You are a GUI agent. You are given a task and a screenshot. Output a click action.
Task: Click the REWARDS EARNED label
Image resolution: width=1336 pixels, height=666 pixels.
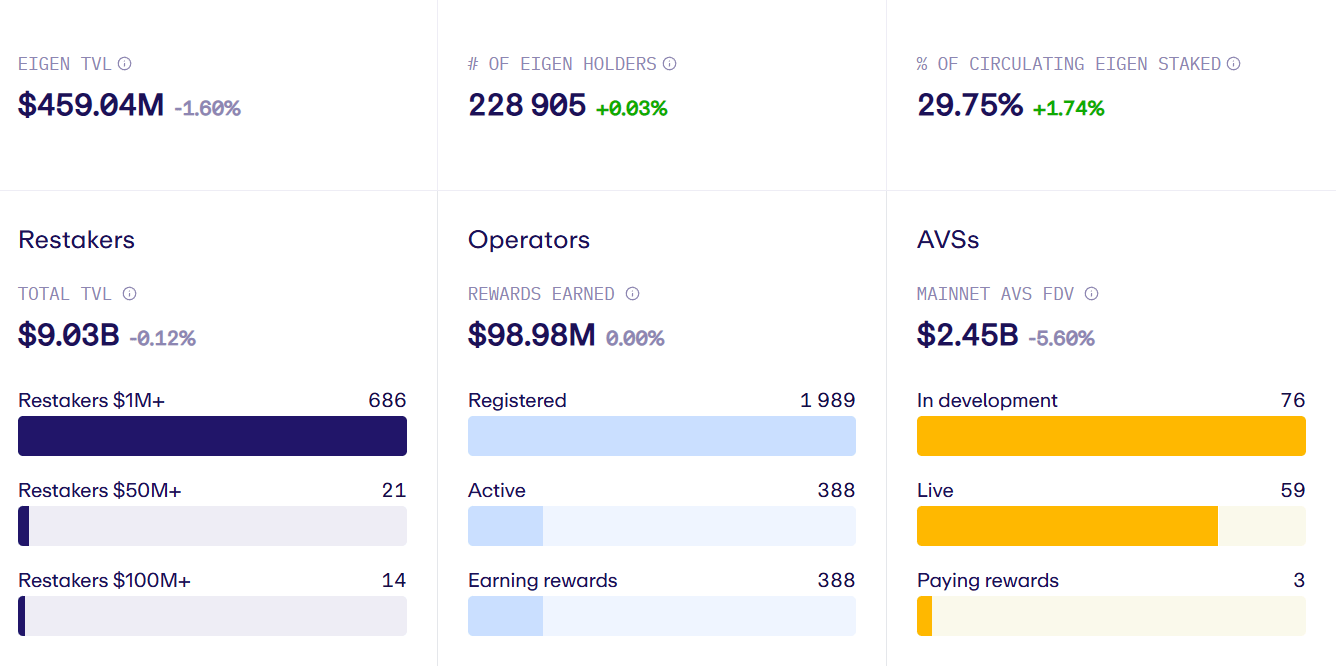(541, 294)
